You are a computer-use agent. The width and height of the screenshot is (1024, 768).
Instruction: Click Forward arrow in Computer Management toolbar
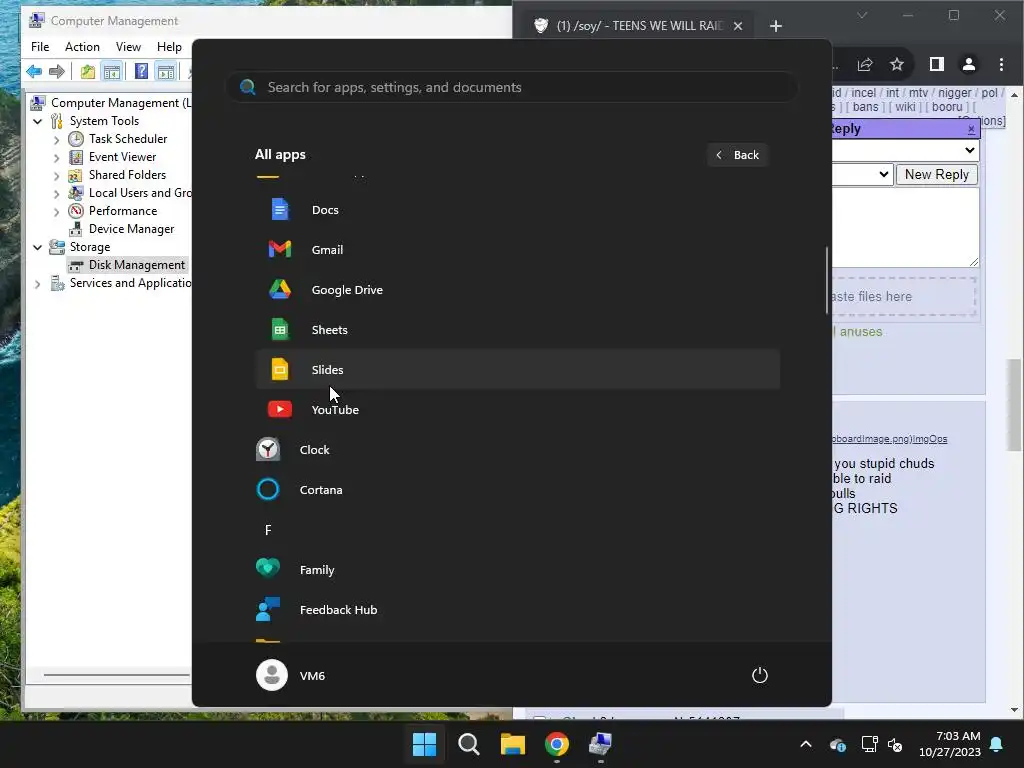(x=57, y=71)
